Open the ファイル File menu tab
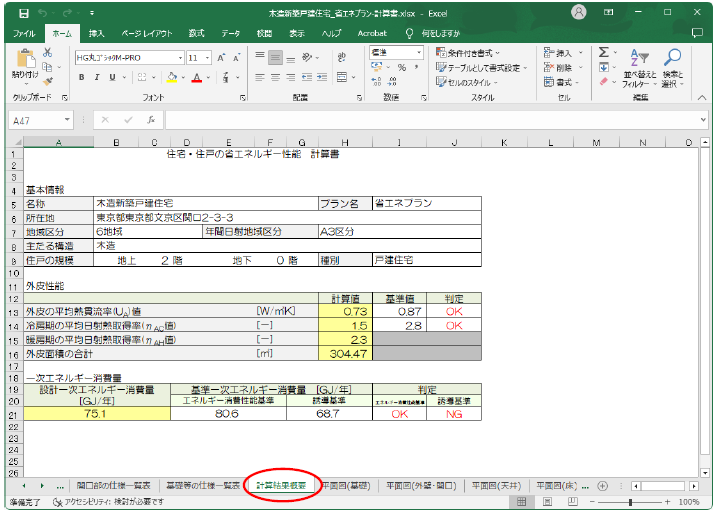 [24, 33]
